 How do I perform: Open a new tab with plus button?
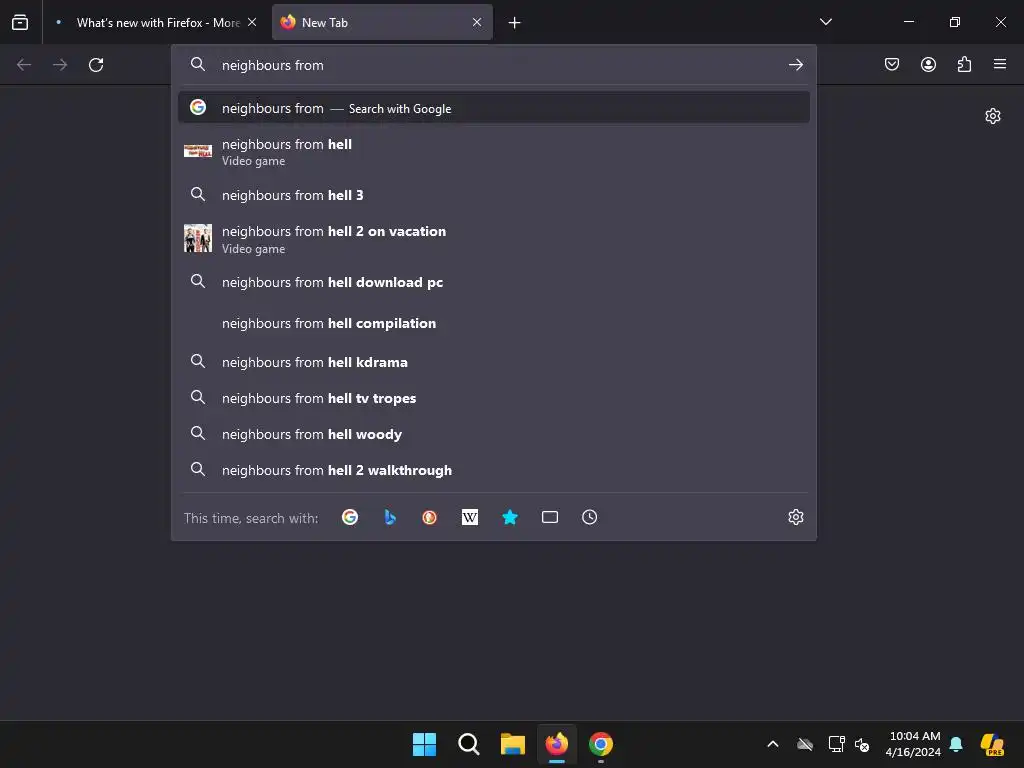point(515,23)
